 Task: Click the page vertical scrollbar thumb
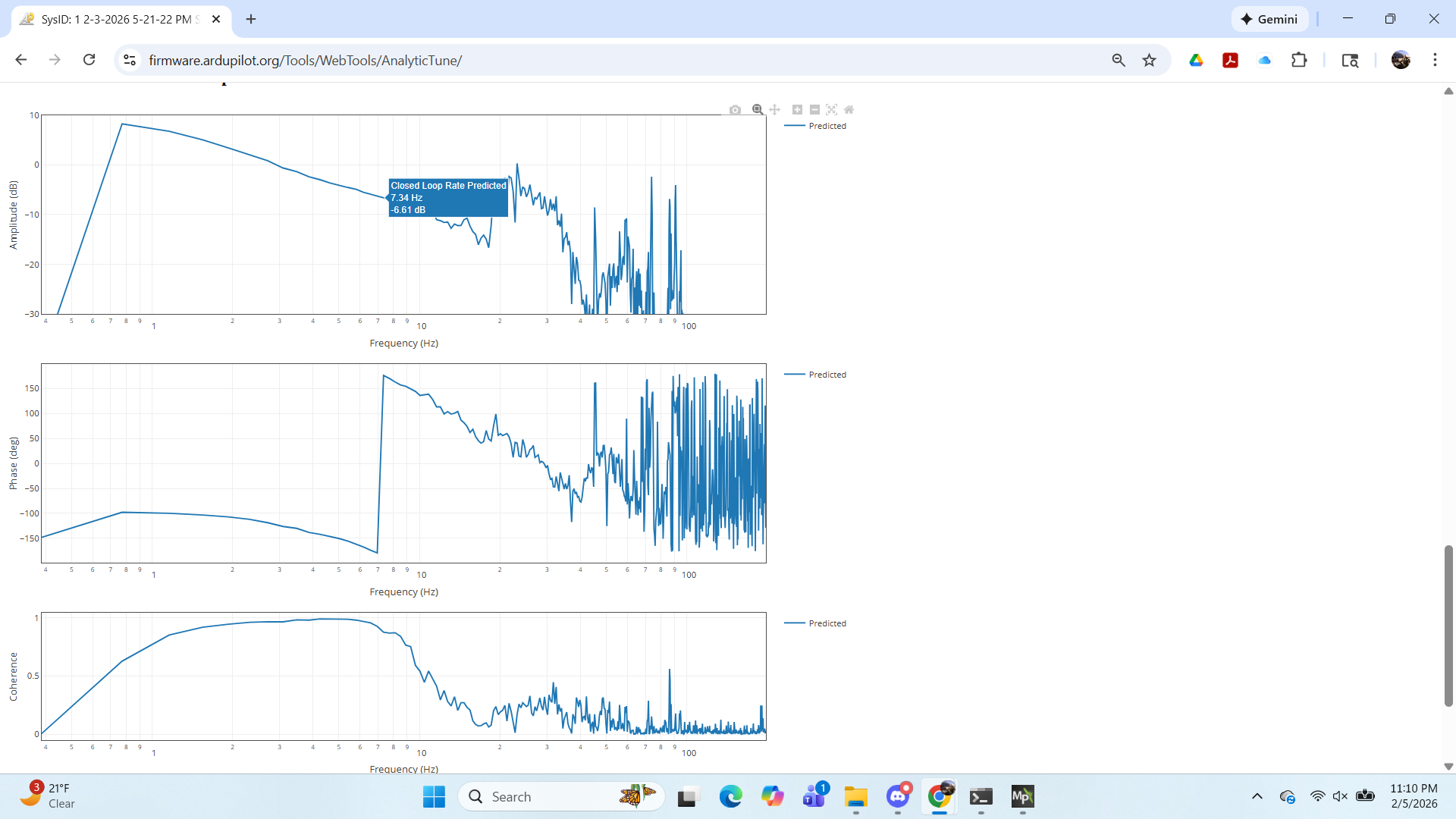1448,626
